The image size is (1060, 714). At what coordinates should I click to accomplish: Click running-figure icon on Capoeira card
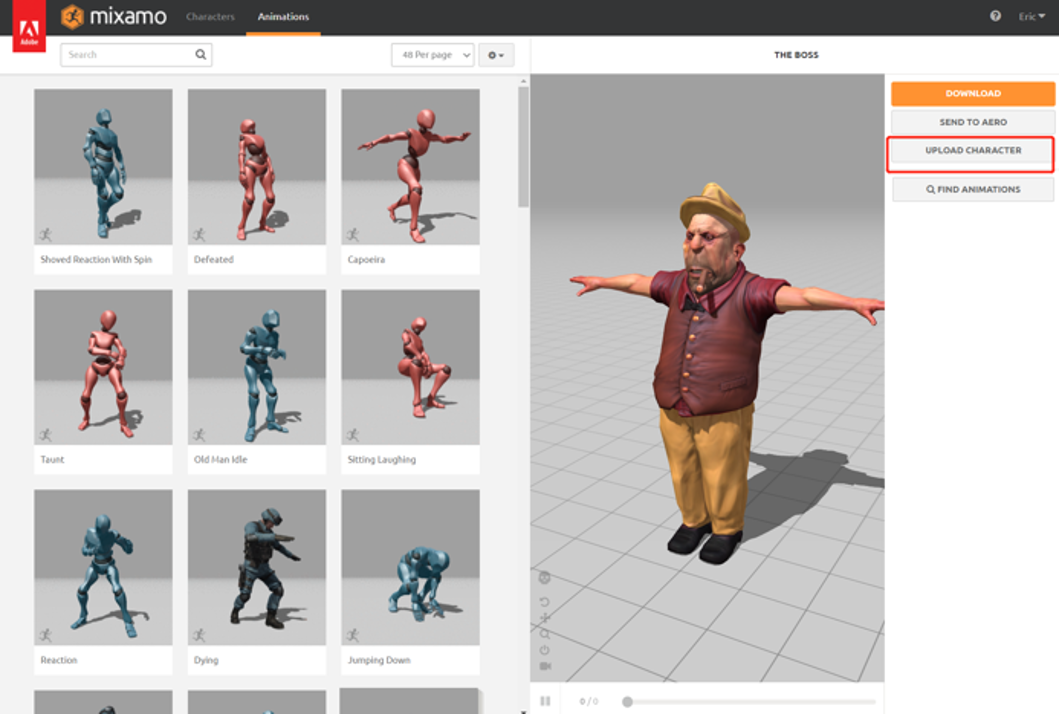[x=352, y=235]
